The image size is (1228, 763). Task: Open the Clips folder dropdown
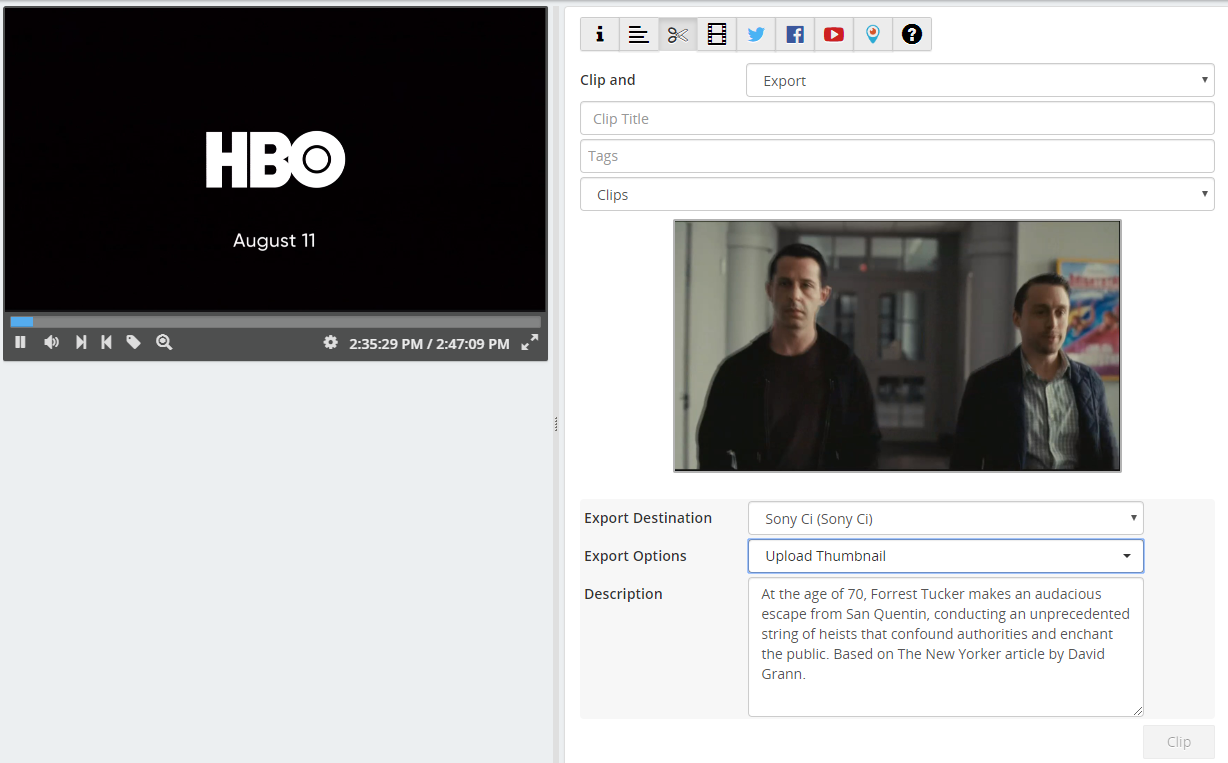897,194
